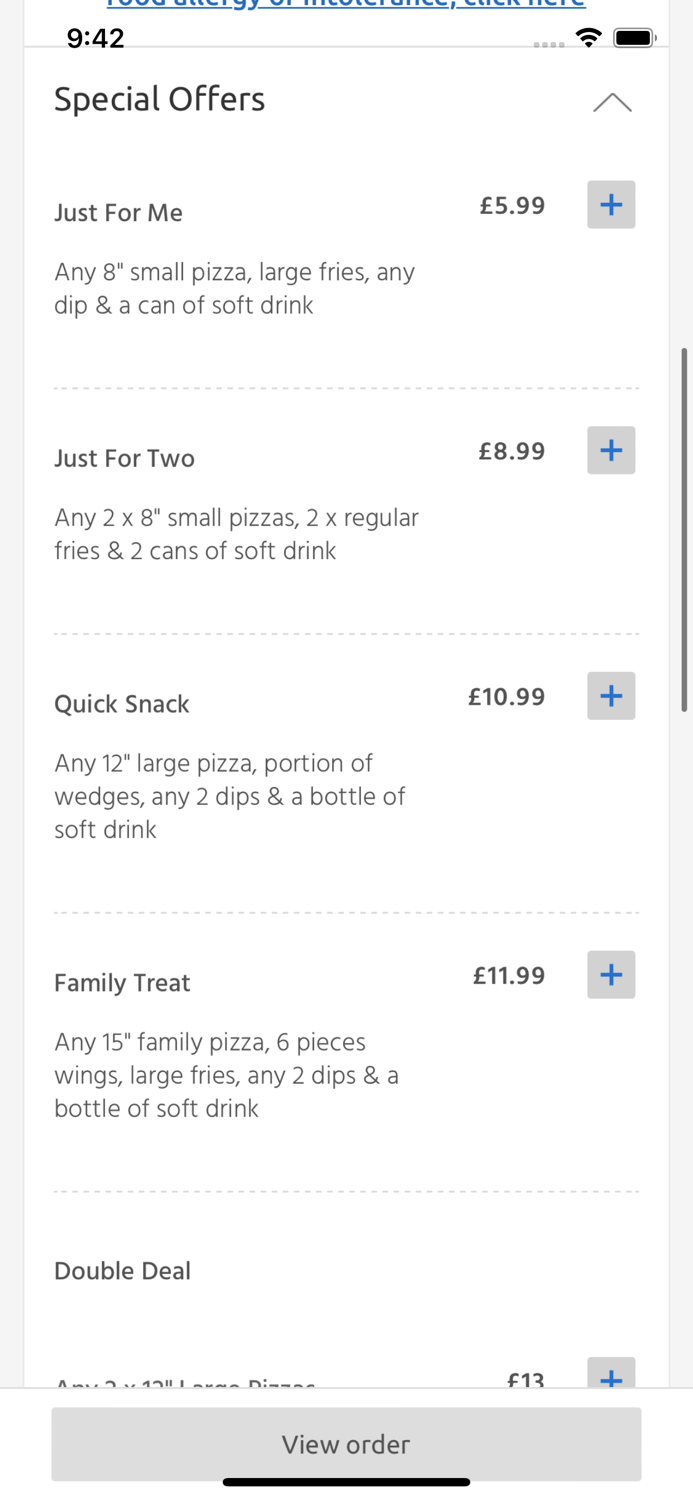Tap the £5.99 price label
The width and height of the screenshot is (693, 1500).
point(511,205)
